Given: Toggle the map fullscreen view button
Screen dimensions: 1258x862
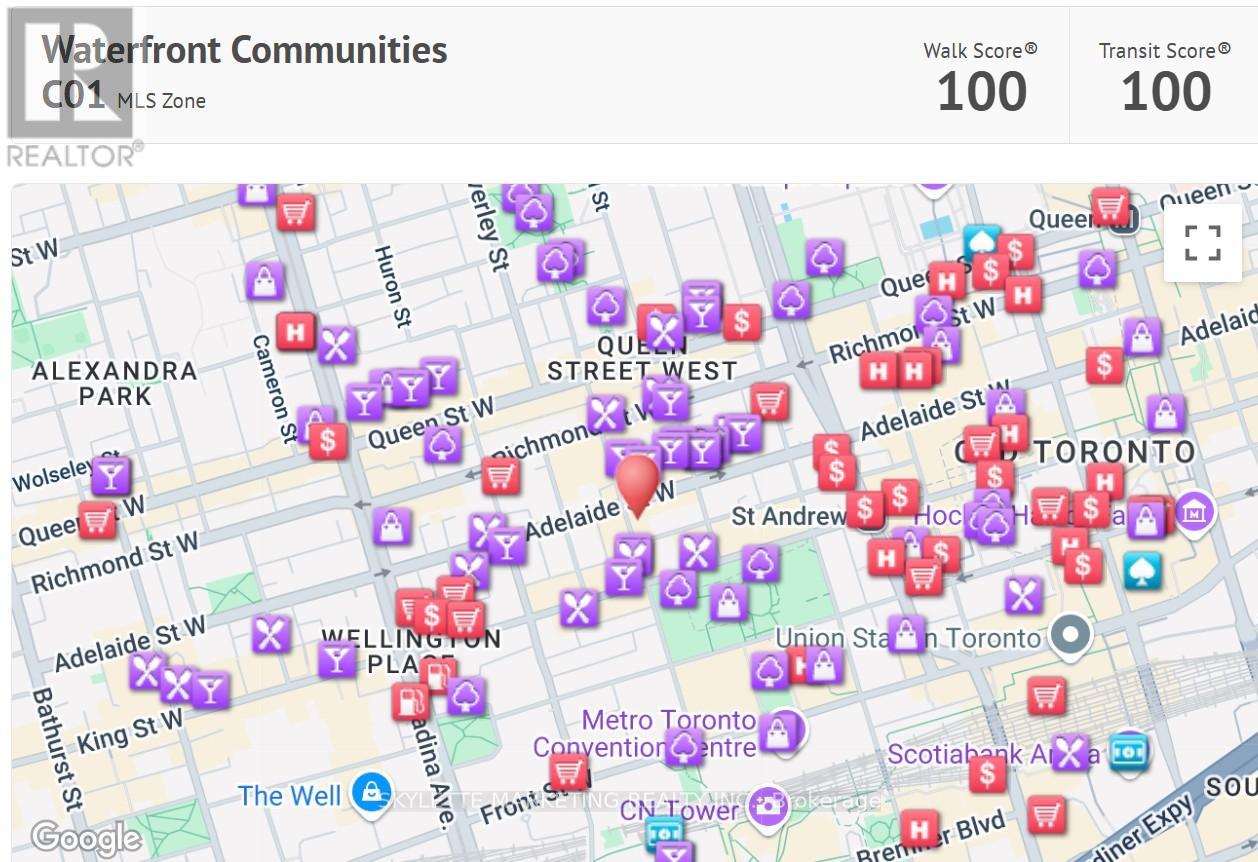Looking at the screenshot, I should (1202, 242).
